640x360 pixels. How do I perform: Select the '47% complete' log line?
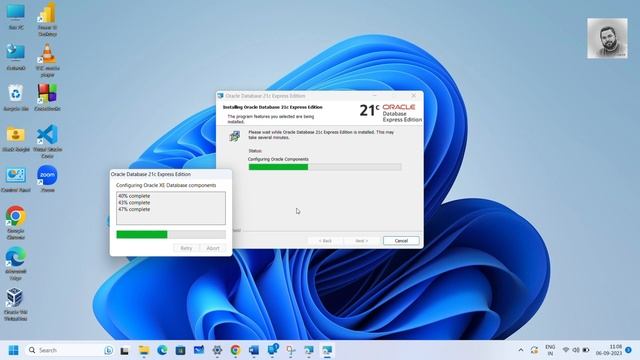(x=134, y=209)
